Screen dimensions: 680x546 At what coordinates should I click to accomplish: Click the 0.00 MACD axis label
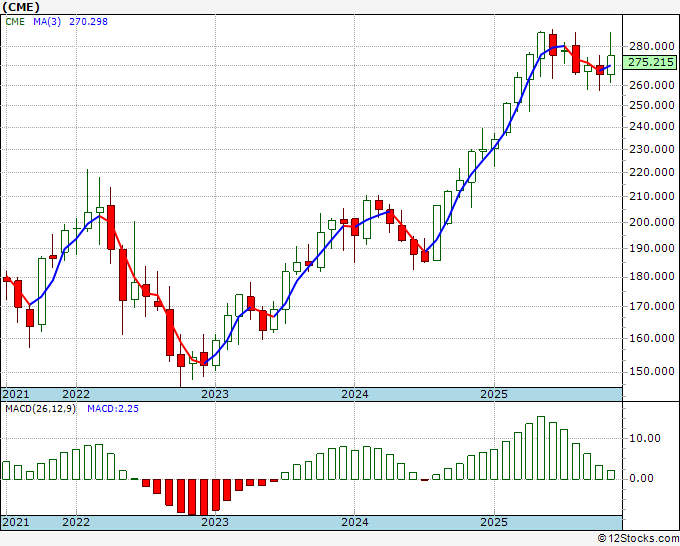[x=641, y=478]
